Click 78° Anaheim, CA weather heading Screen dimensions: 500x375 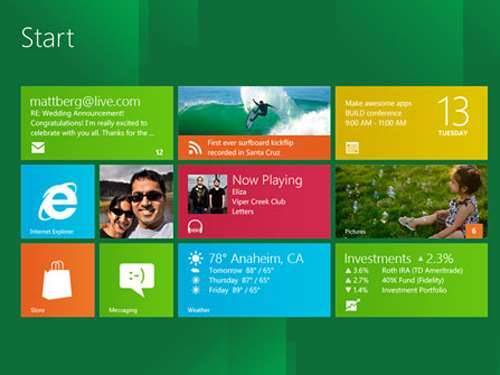pos(256,259)
